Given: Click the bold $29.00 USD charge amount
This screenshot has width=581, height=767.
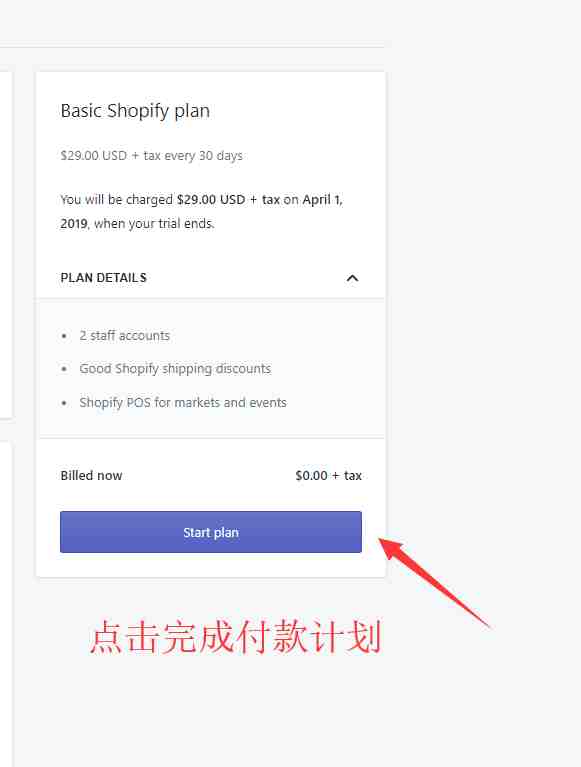Looking at the screenshot, I should click(x=211, y=200).
